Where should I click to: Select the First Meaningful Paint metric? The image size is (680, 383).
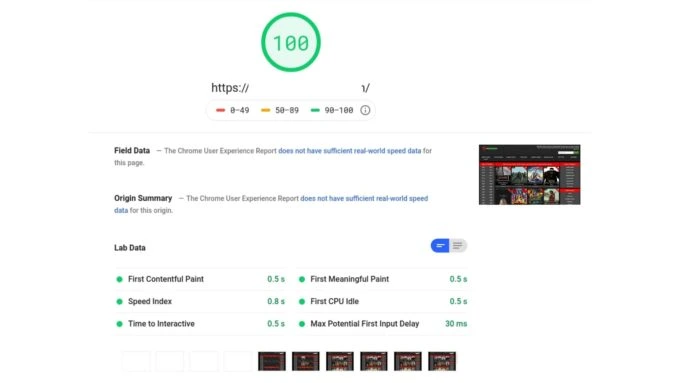pyautogui.click(x=383, y=279)
